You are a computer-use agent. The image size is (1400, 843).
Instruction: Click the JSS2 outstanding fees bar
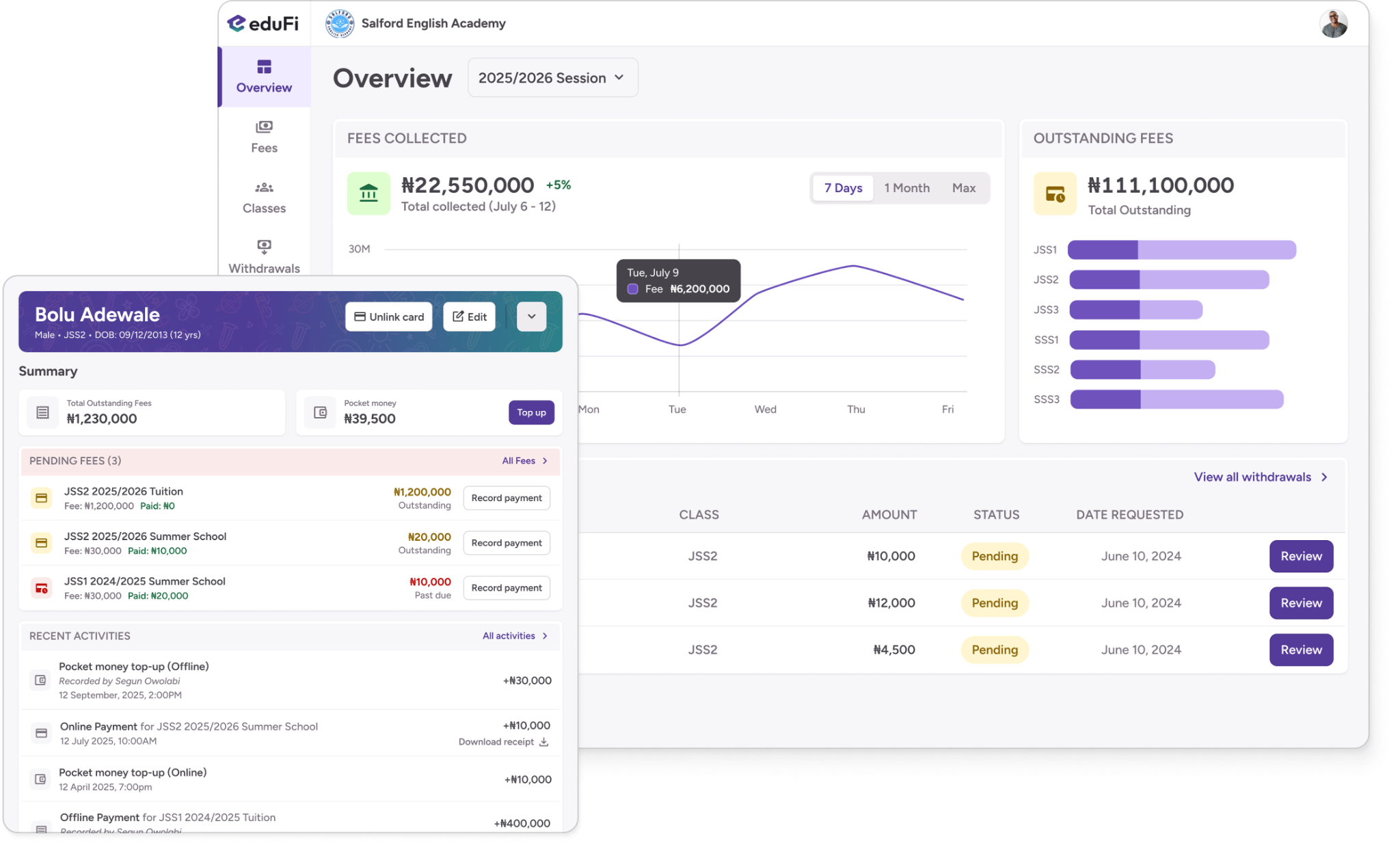1169,280
